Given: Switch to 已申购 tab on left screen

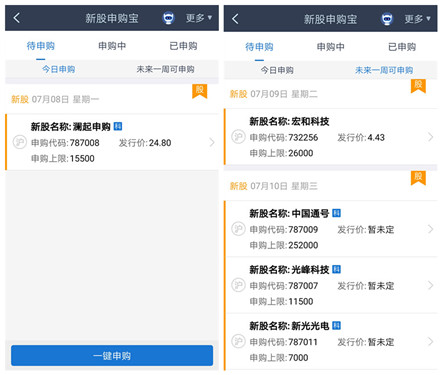Looking at the screenshot, I should tap(183, 46).
